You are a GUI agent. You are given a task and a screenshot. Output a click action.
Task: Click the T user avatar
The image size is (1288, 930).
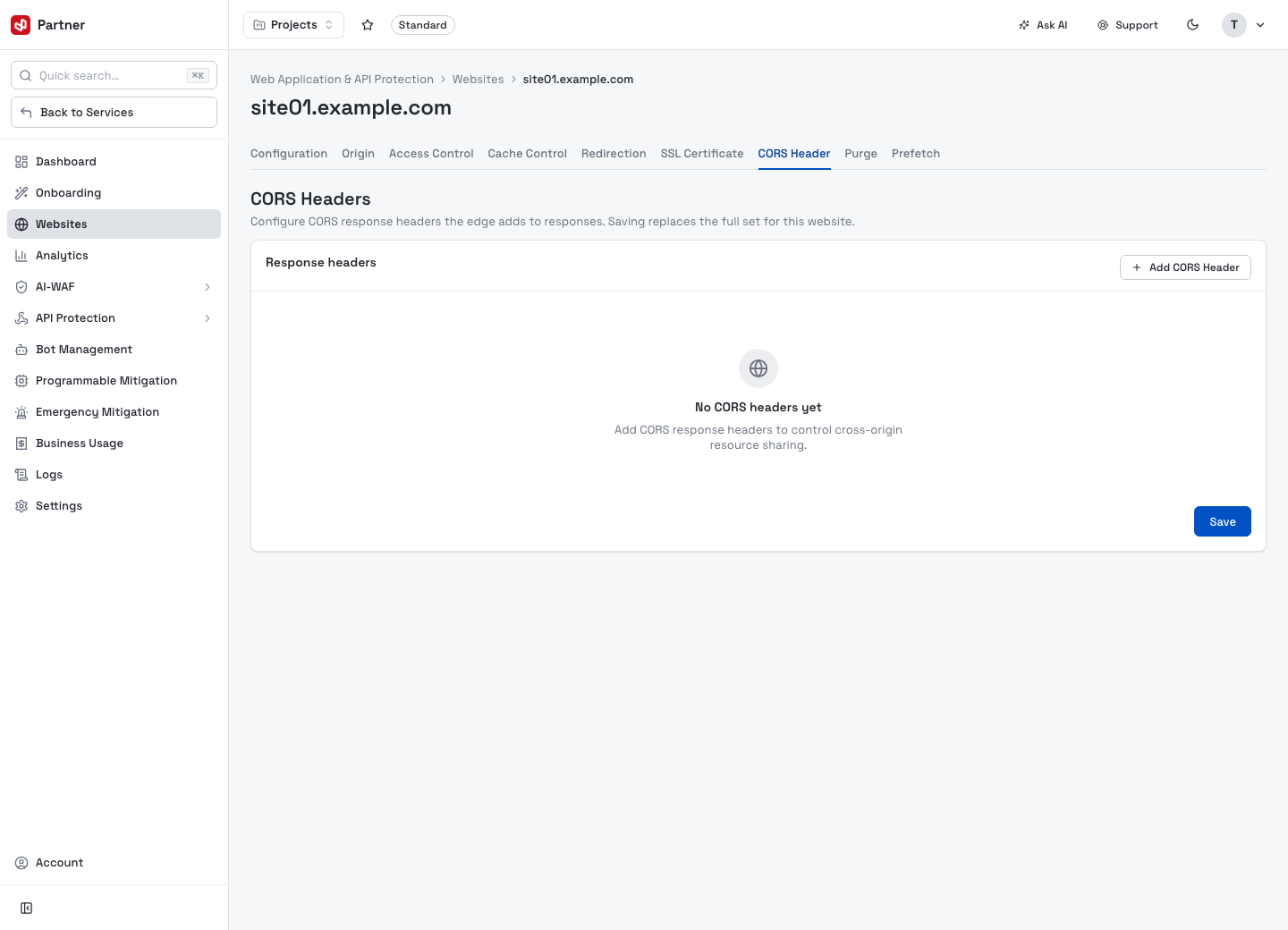1234,25
